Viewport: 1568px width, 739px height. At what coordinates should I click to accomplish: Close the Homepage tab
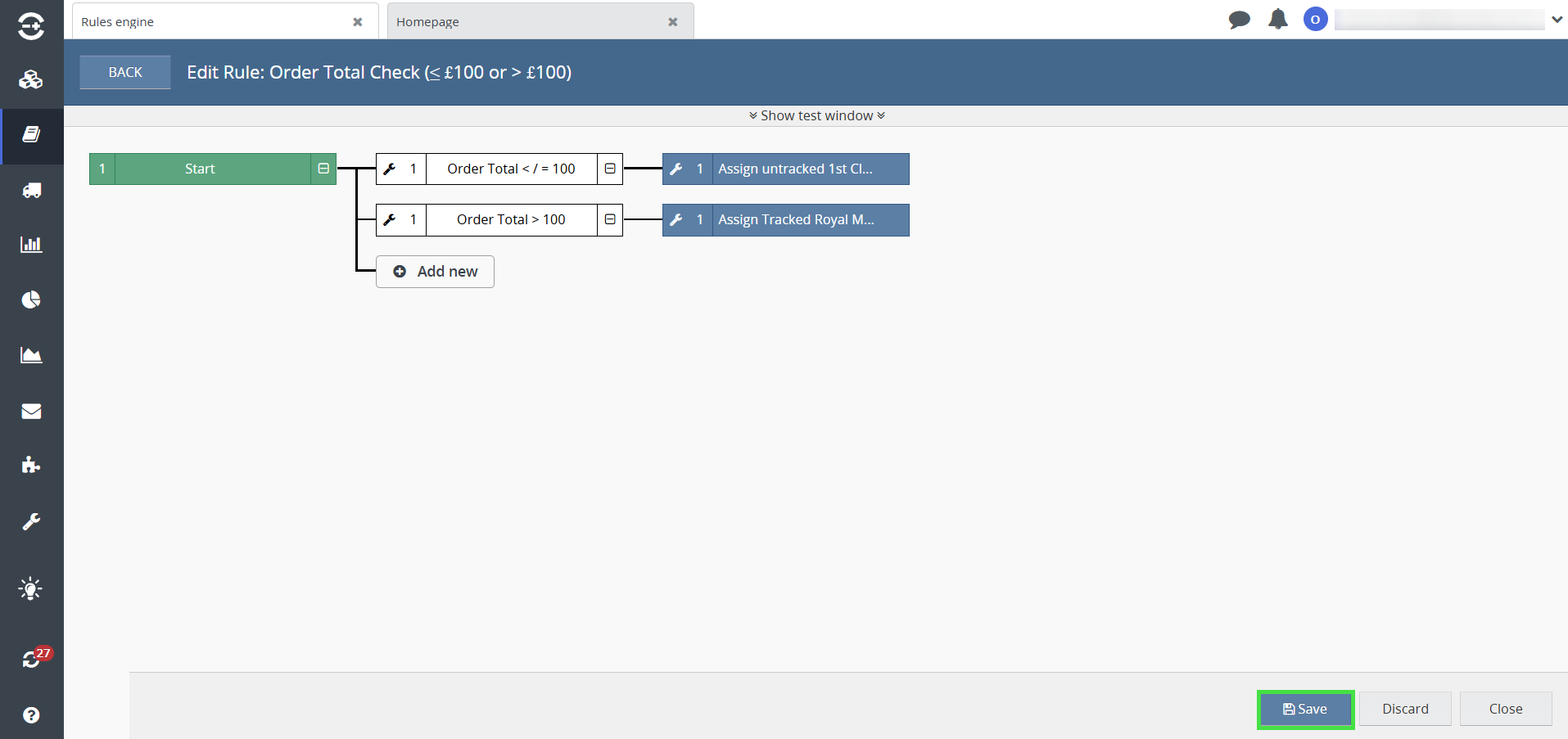673,22
